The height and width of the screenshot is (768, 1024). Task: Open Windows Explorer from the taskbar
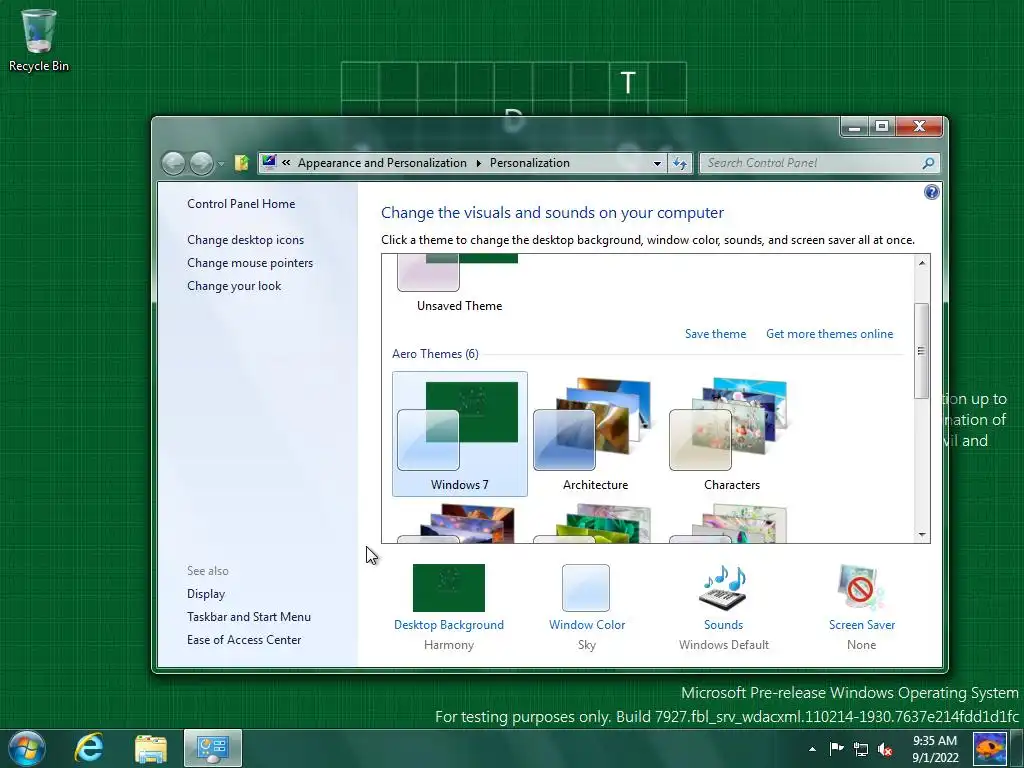(151, 748)
